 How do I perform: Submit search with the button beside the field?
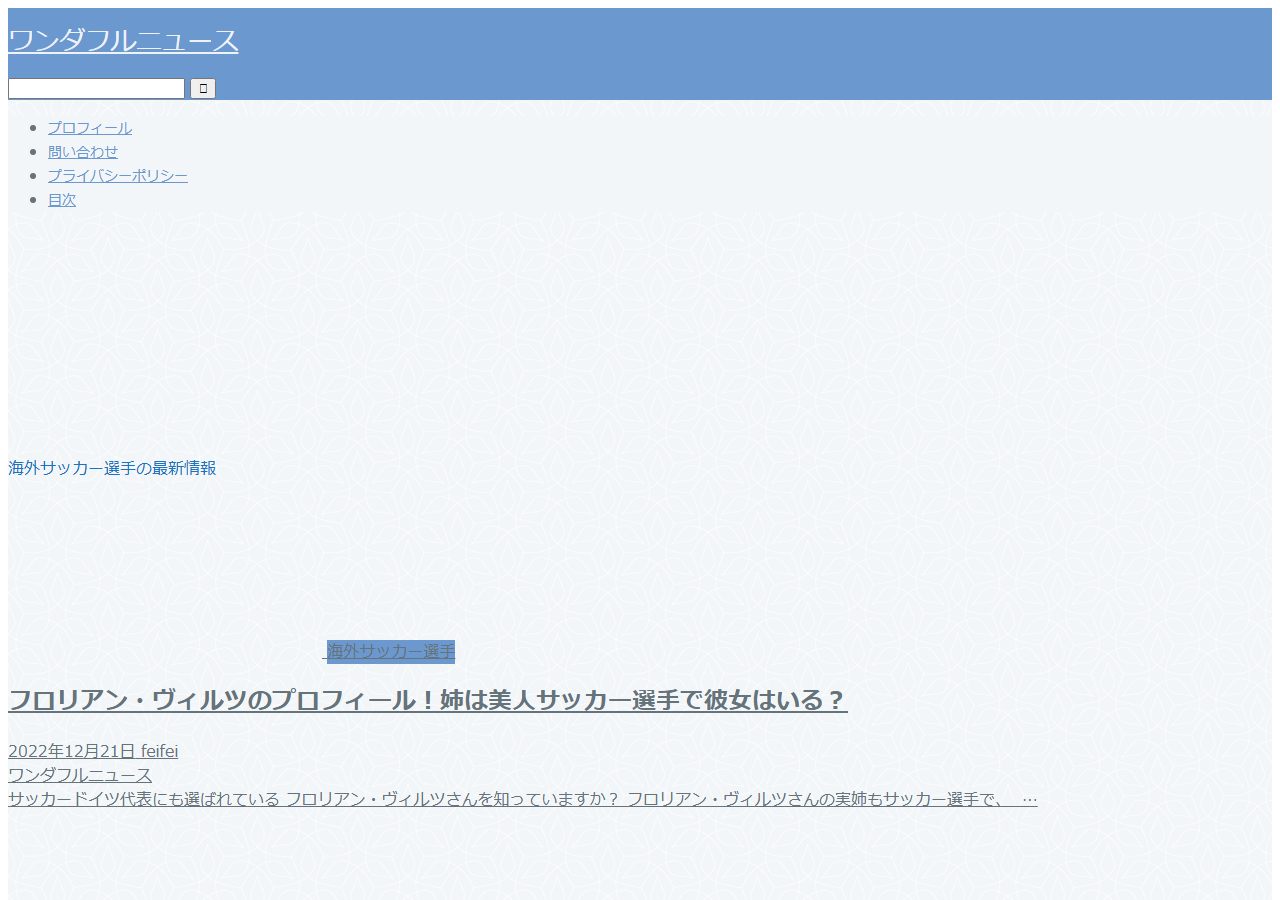pos(203,89)
